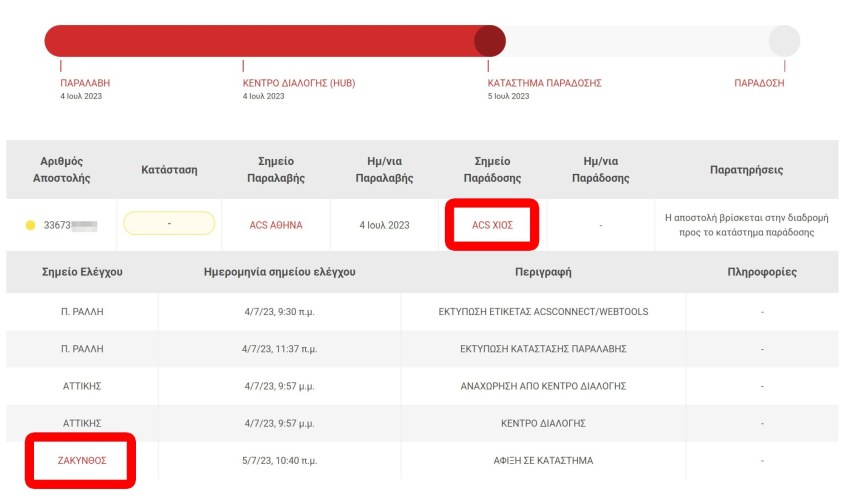The width and height of the screenshot is (850, 500).
Task: Click the Ημερομηνία σημείου ελέγχου header
Action: [280, 272]
